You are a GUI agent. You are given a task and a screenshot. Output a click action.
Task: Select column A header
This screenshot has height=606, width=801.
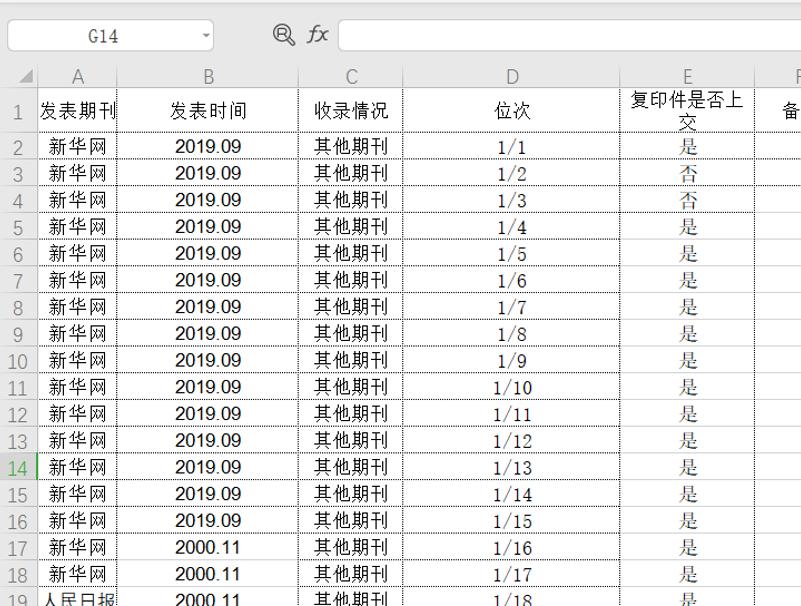78,75
